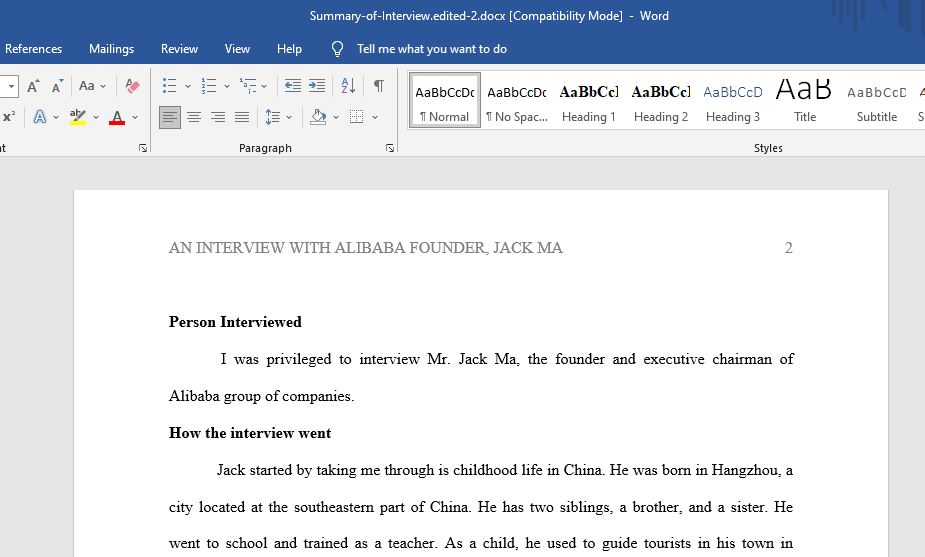Apply the Title style
This screenshot has width=925, height=557.
point(805,100)
